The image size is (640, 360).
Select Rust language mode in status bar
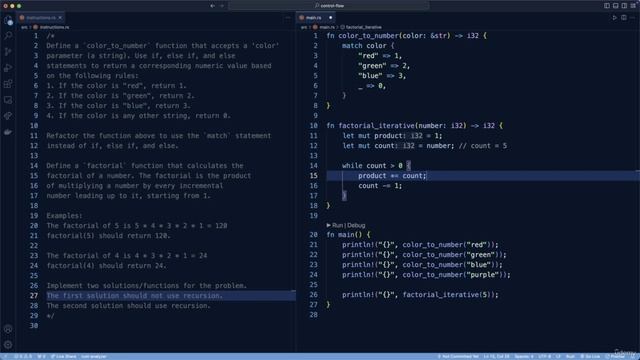[570, 356]
